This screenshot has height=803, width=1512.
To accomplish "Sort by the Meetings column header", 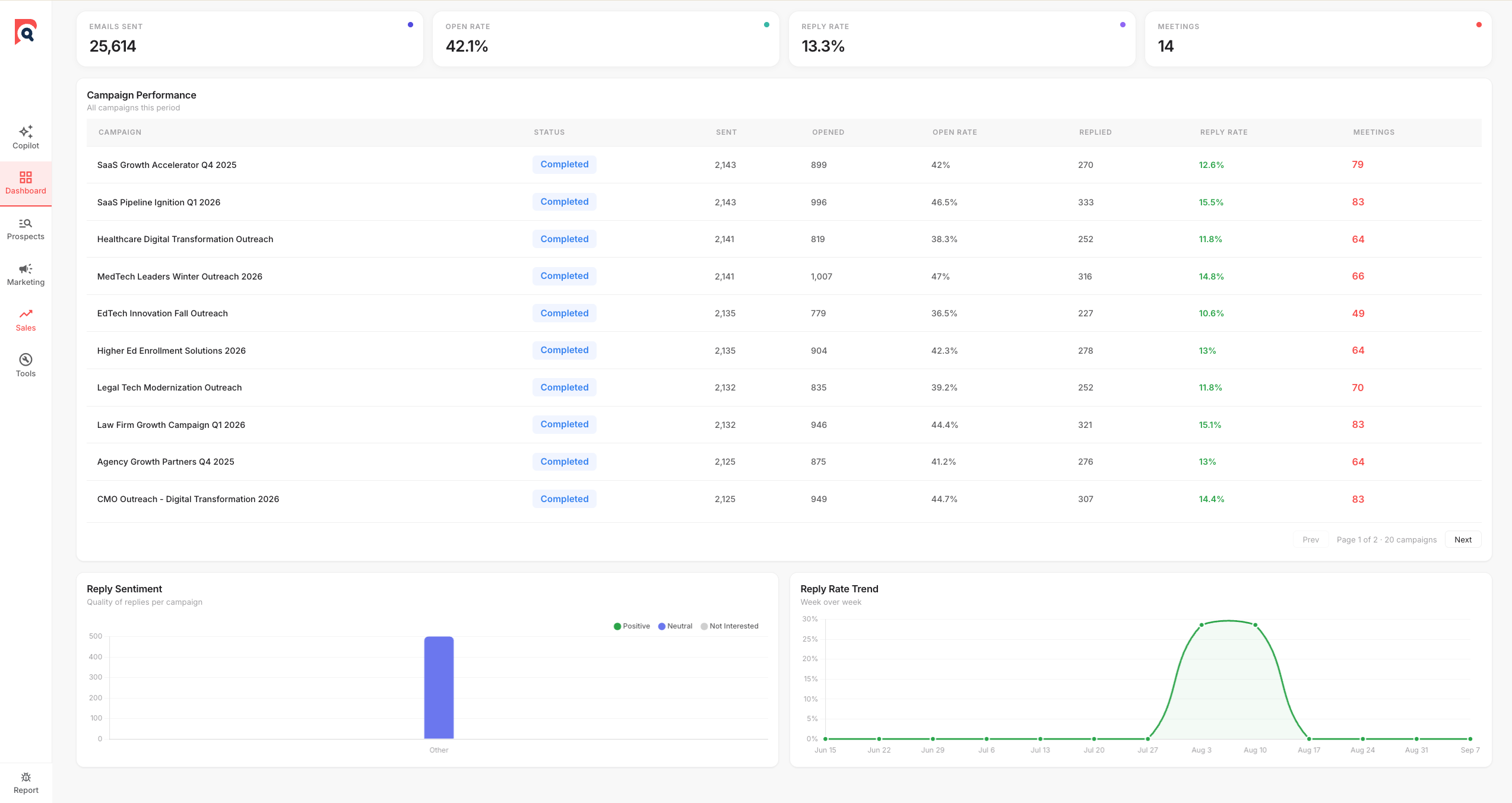I will 1374,132.
